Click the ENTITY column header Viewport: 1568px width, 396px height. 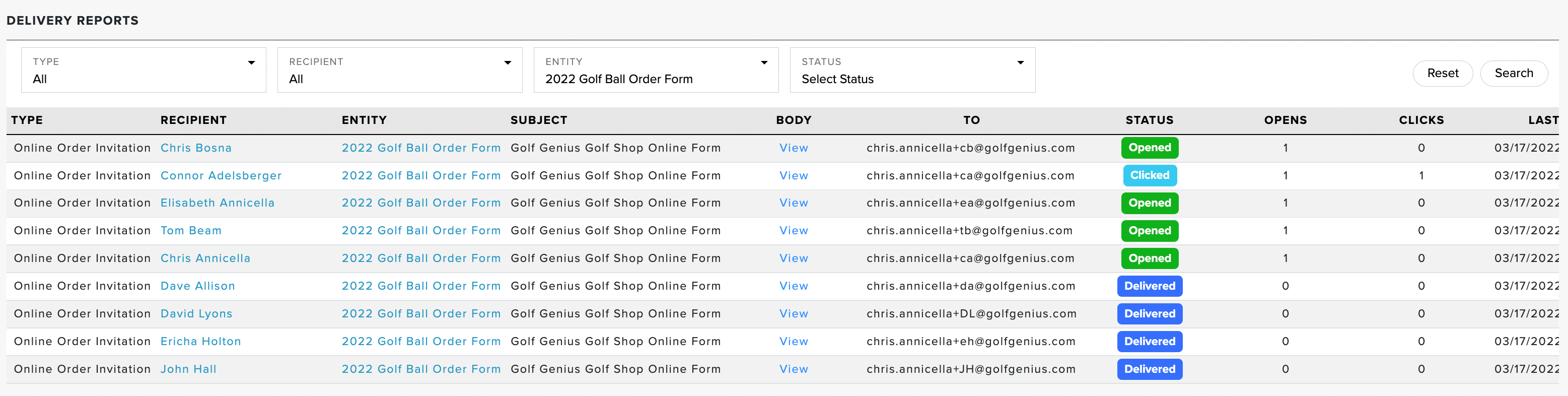click(x=364, y=120)
